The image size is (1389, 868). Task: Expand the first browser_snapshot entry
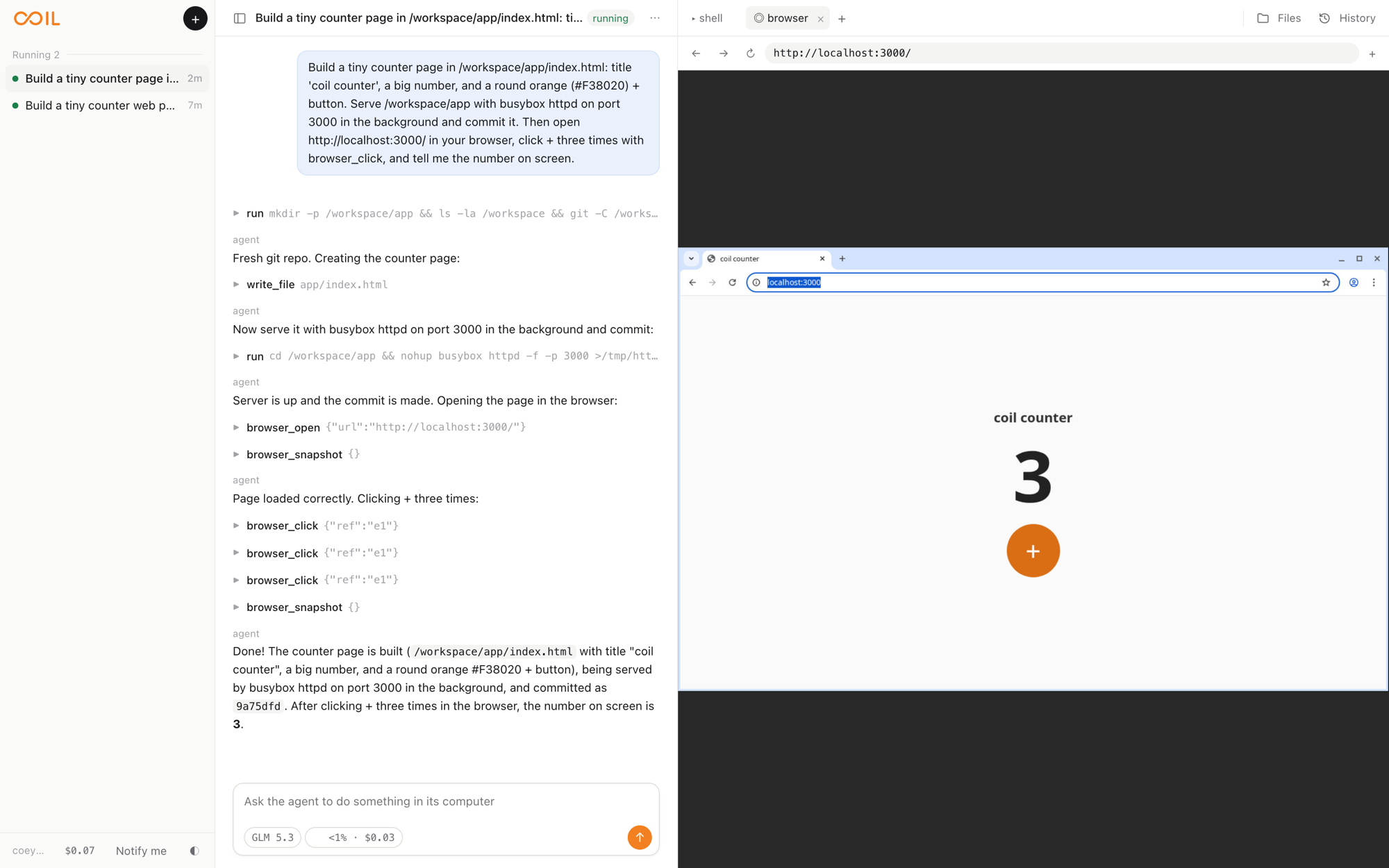click(297, 455)
